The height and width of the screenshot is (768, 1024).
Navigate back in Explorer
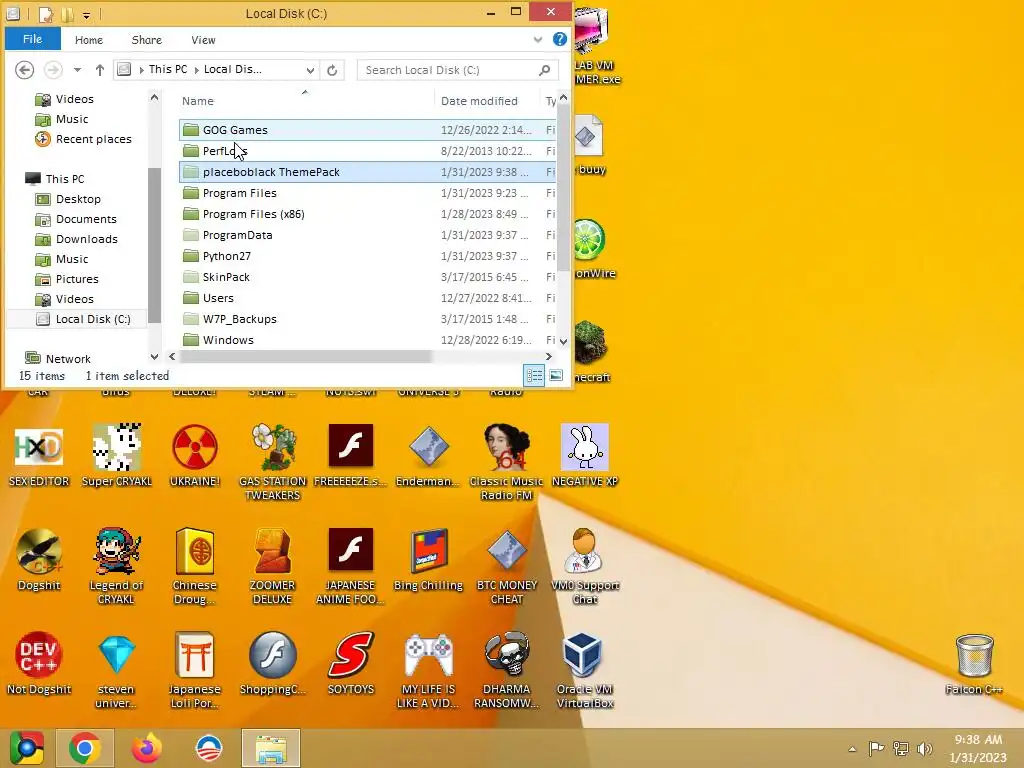tap(24, 69)
